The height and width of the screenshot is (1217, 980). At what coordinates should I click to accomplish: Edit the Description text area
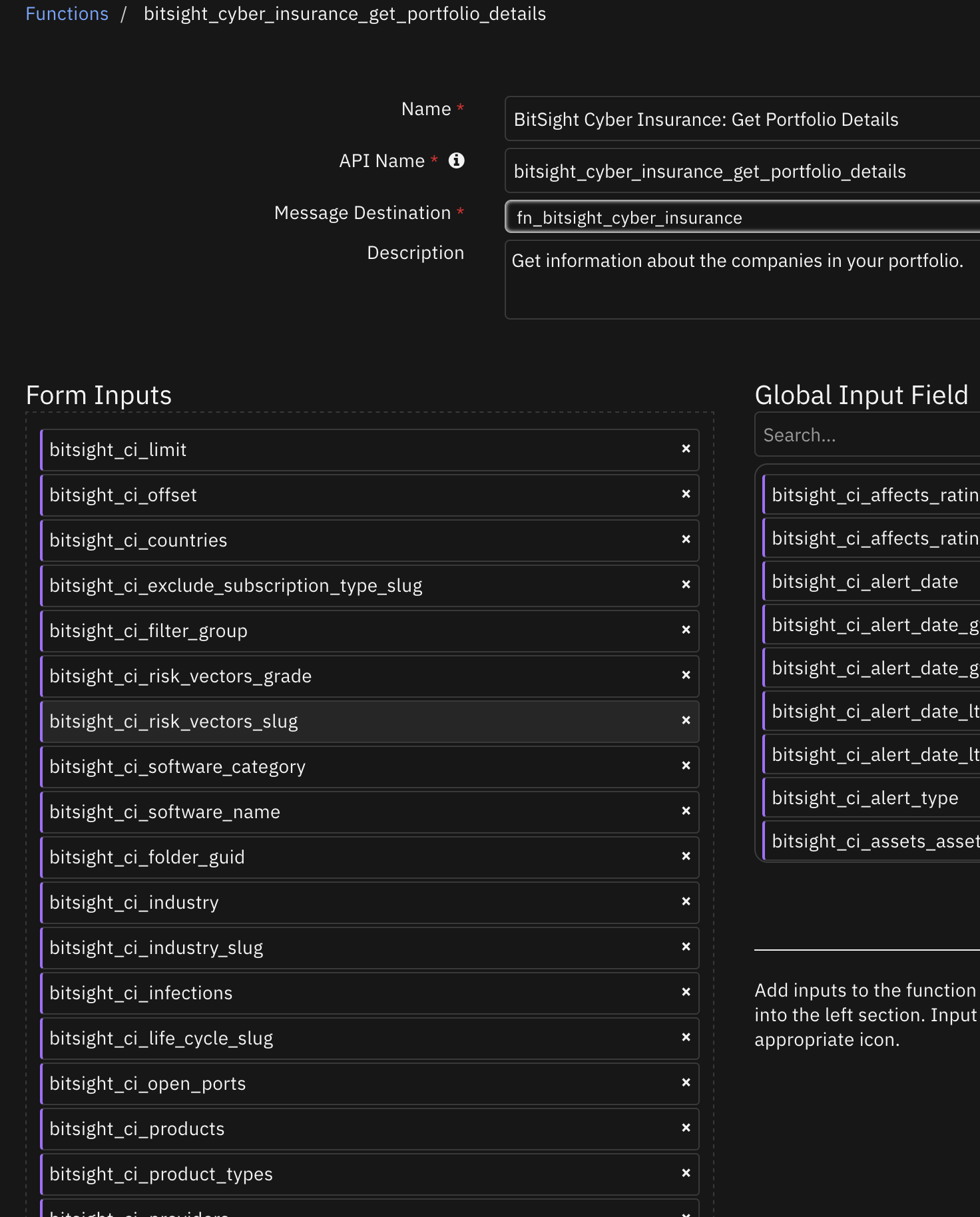[742, 280]
